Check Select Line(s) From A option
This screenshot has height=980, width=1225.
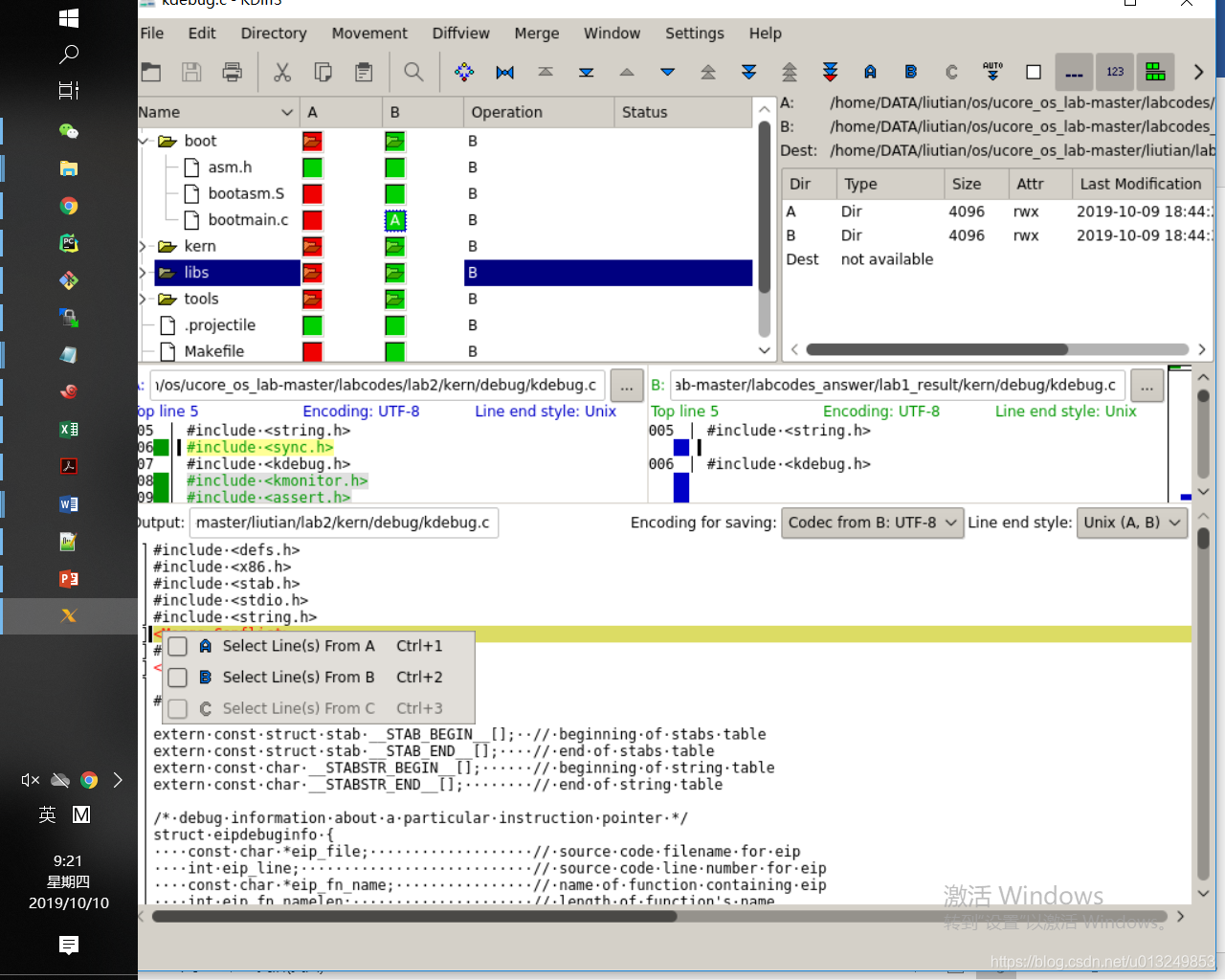click(177, 647)
